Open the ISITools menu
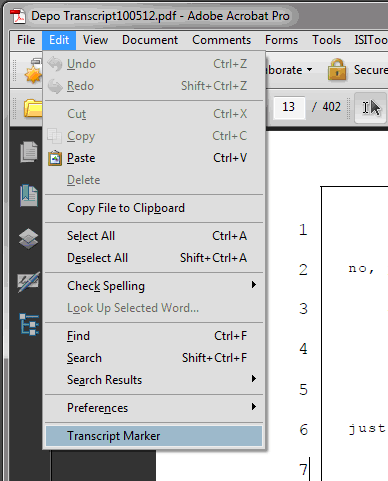This screenshot has height=481, width=388. 371,40
